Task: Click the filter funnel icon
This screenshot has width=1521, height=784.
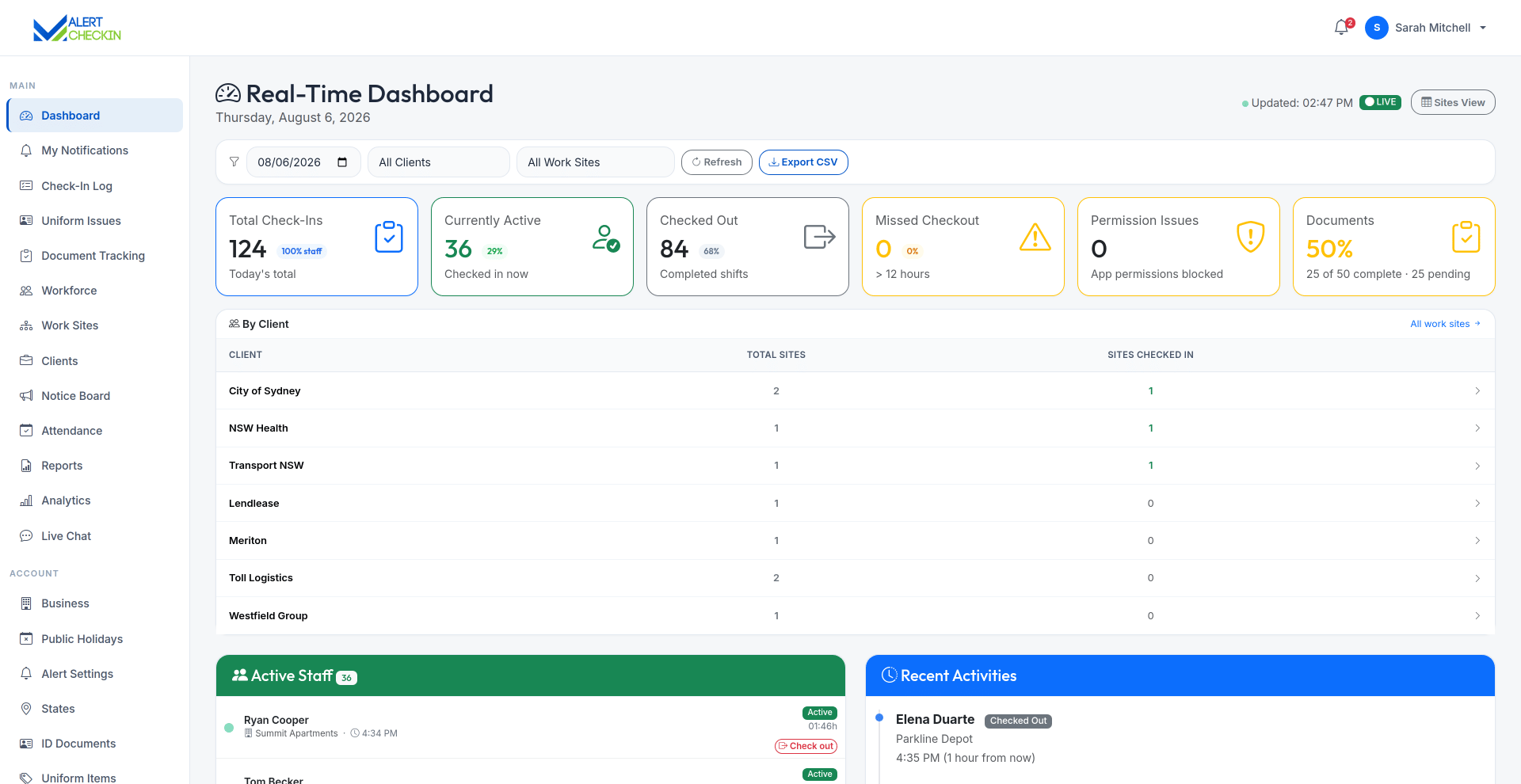Action: pos(234,162)
